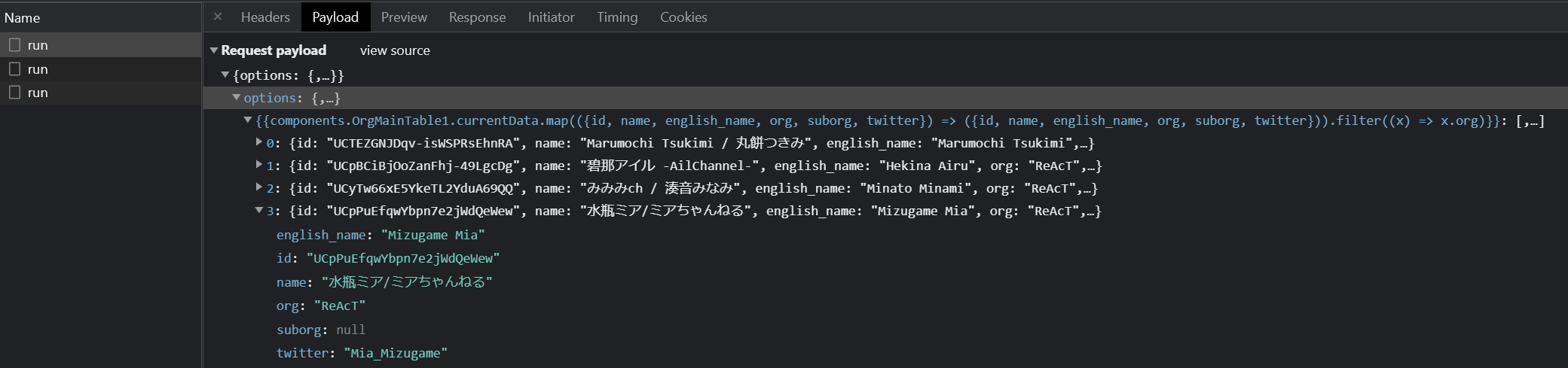The height and width of the screenshot is (368, 1568).
Task: Open the Timing tab
Action: [617, 17]
